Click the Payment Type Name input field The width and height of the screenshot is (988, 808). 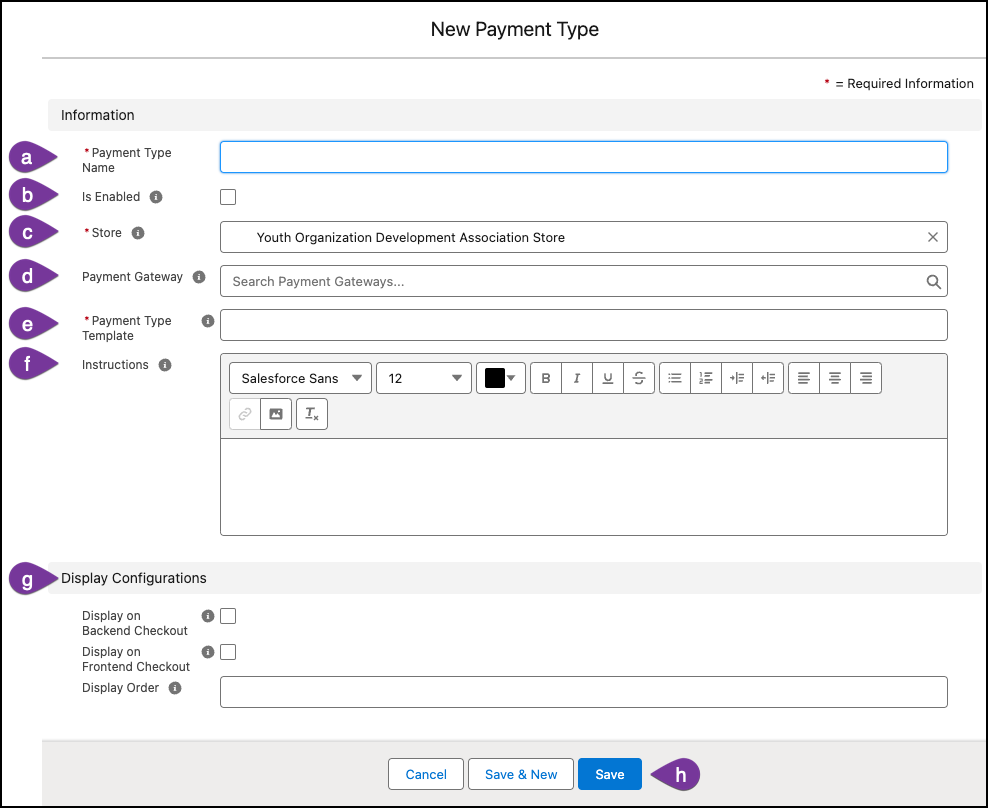583,156
